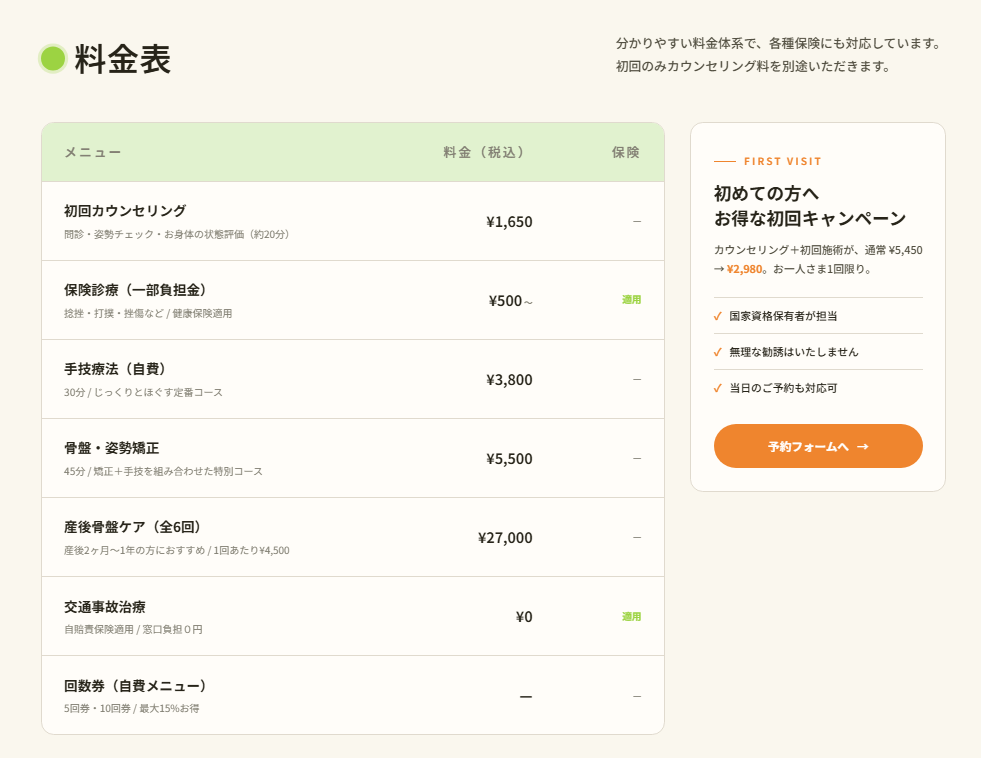Click the ¥5,500 price value
This screenshot has width=981, height=758.
pos(509,458)
